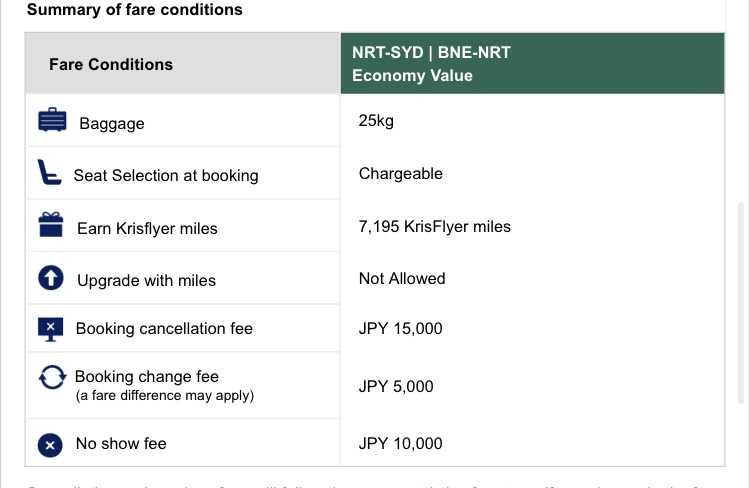Click the vertical scrollbar on the right
The width and height of the screenshot is (750, 488).
tap(741, 301)
